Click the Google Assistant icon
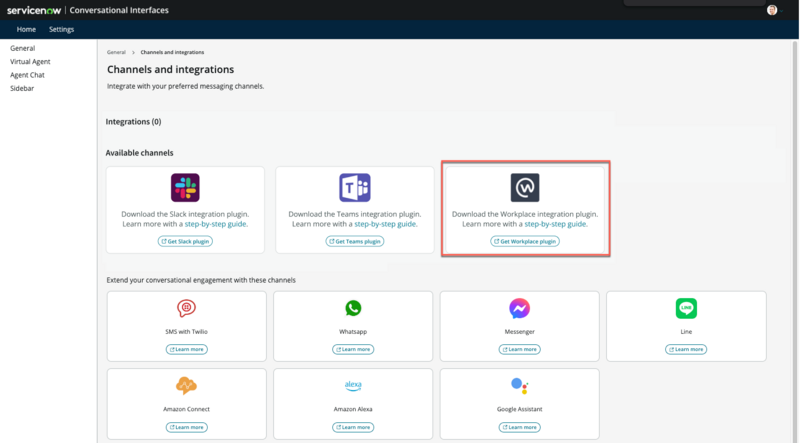This screenshot has height=443, width=800. tap(519, 386)
